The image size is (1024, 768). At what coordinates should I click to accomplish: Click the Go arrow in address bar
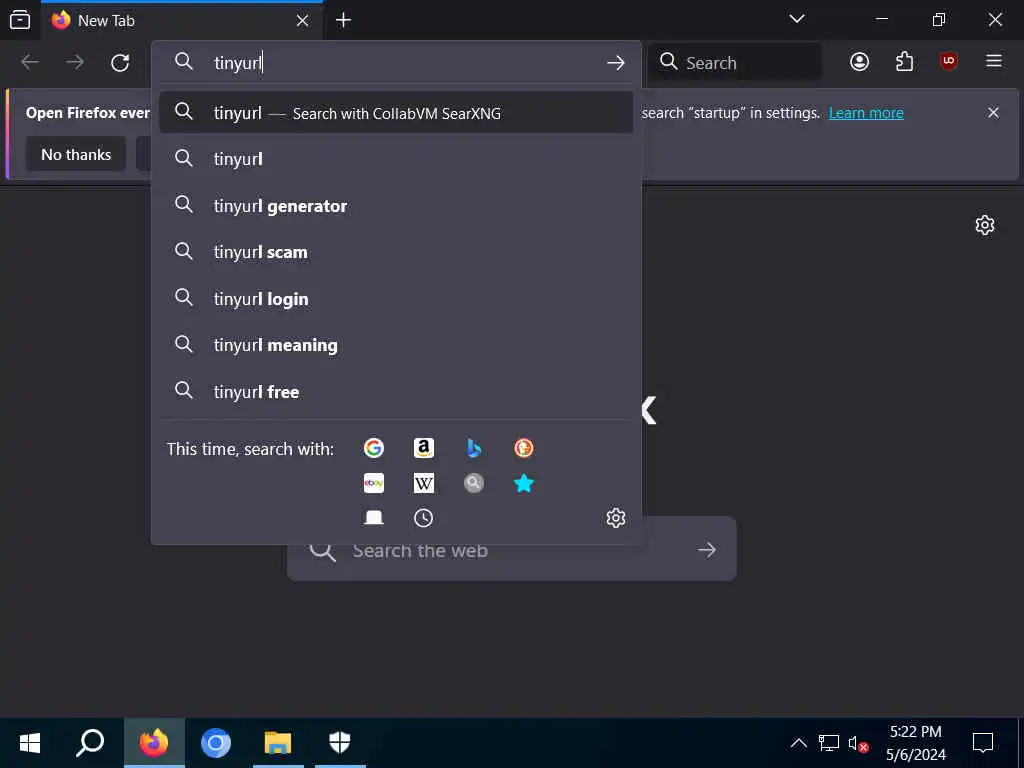click(615, 63)
